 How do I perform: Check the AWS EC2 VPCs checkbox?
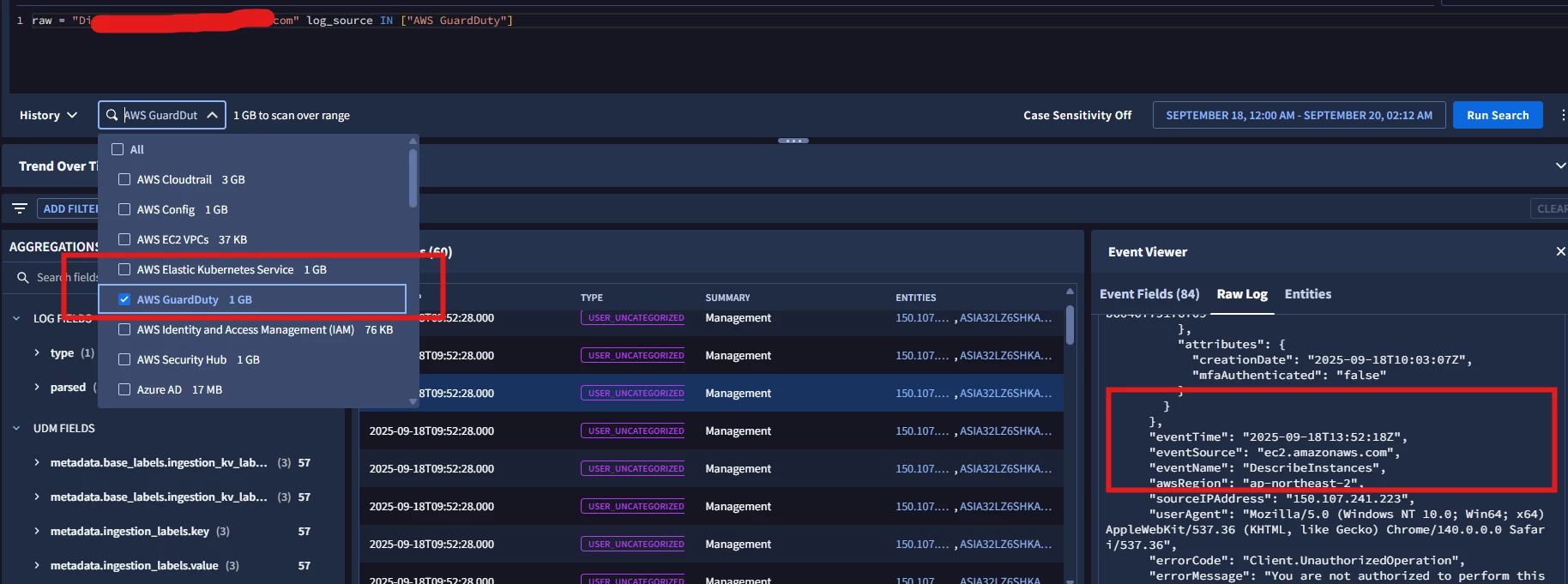tap(124, 239)
